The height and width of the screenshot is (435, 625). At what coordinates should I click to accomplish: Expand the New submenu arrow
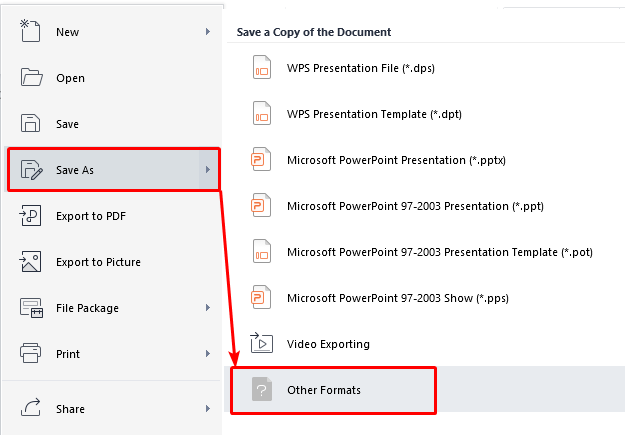pos(208,31)
